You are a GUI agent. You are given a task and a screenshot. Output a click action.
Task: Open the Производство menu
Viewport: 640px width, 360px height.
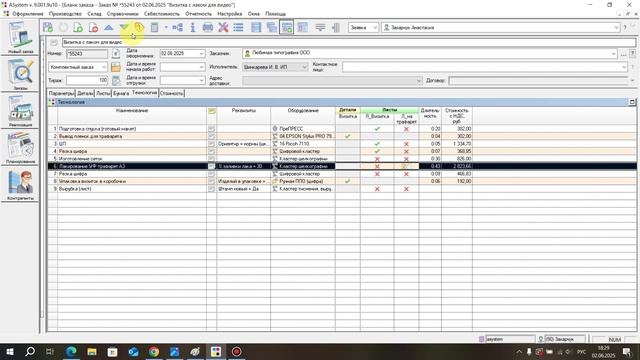click(x=65, y=14)
